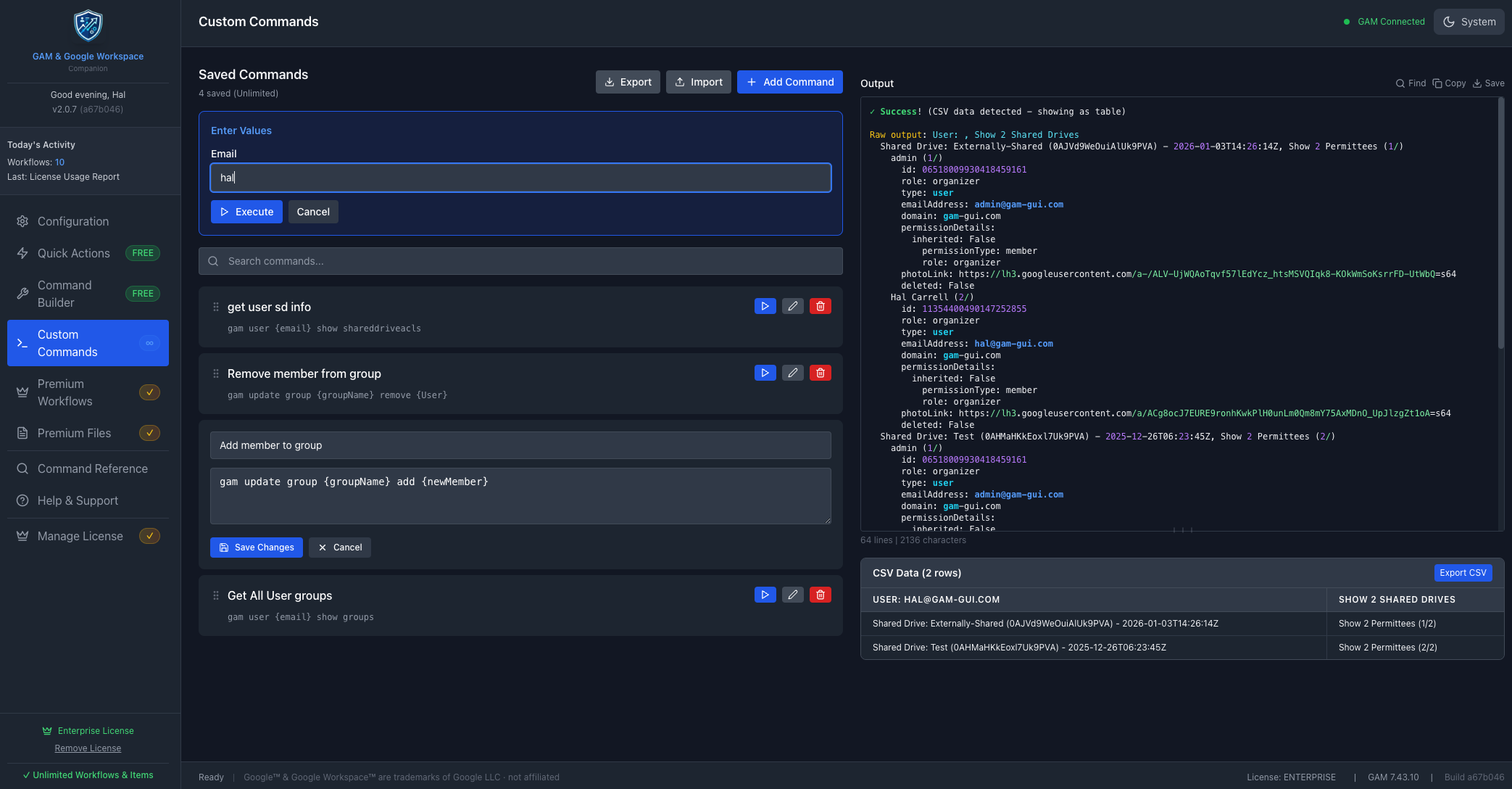Copy the output text

pos(1449,83)
